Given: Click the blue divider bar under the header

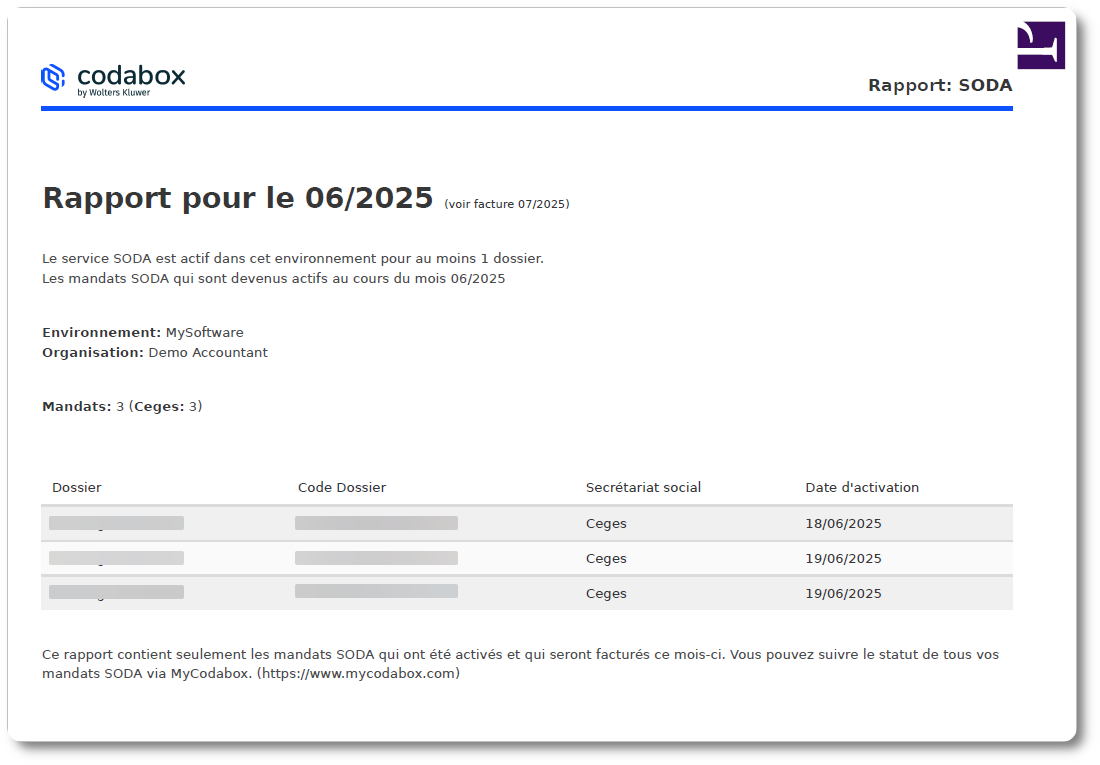Looking at the screenshot, I should tap(527, 109).
